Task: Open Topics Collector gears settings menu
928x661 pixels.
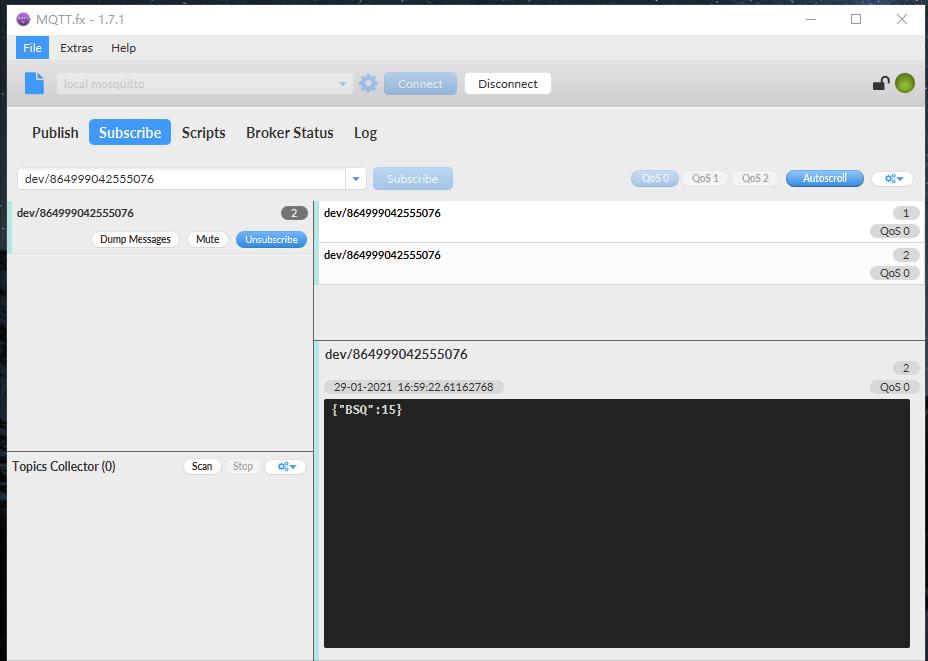Action: point(285,467)
